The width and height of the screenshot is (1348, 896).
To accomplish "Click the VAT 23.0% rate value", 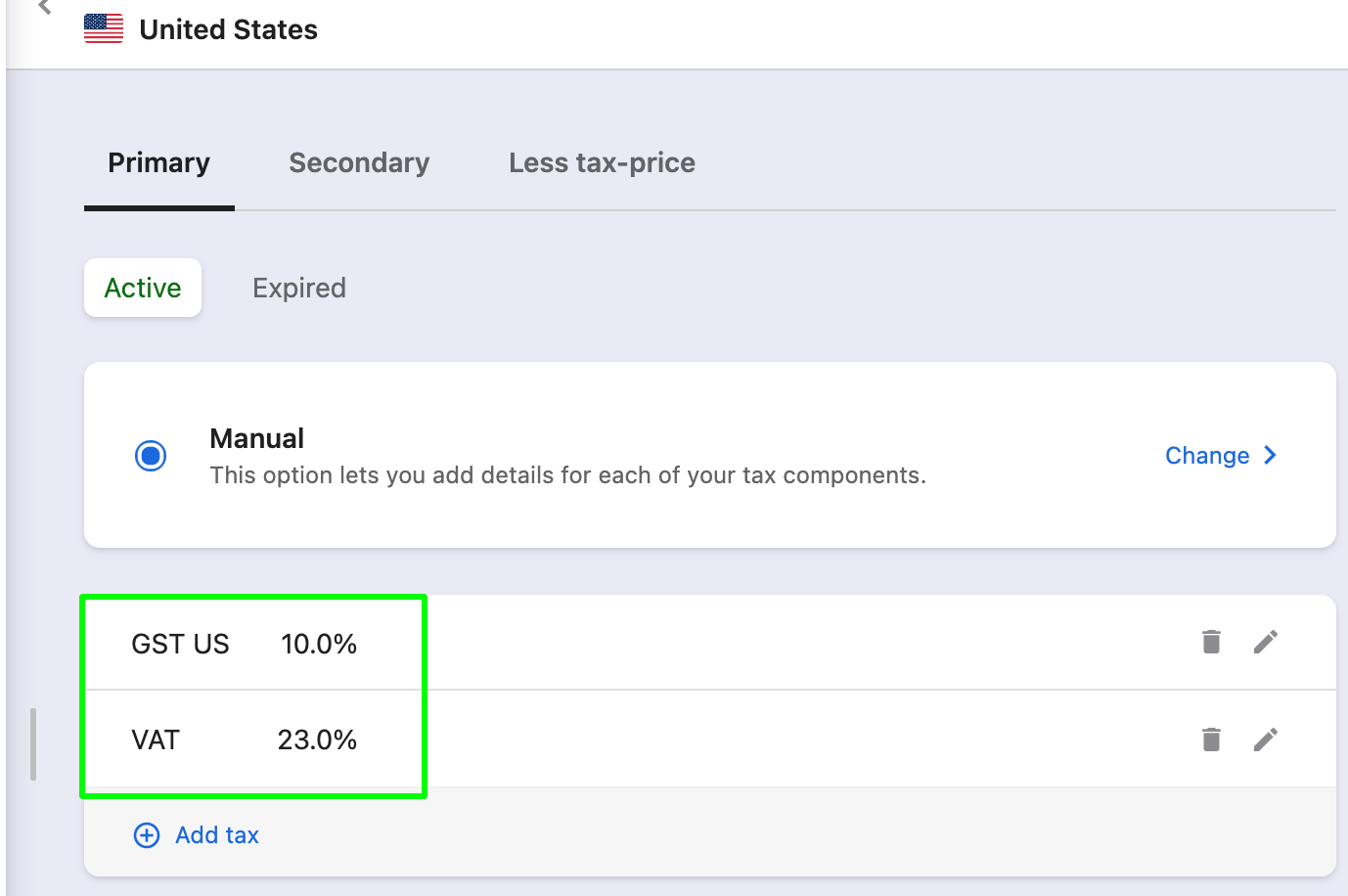I will click(317, 739).
